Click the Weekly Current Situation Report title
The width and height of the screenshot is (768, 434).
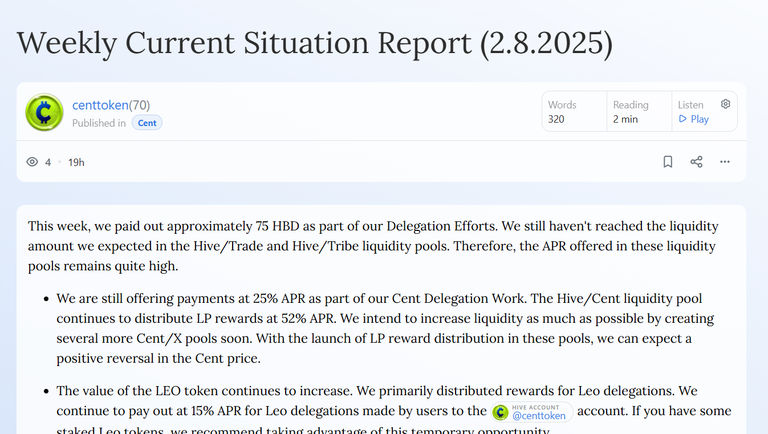(315, 44)
